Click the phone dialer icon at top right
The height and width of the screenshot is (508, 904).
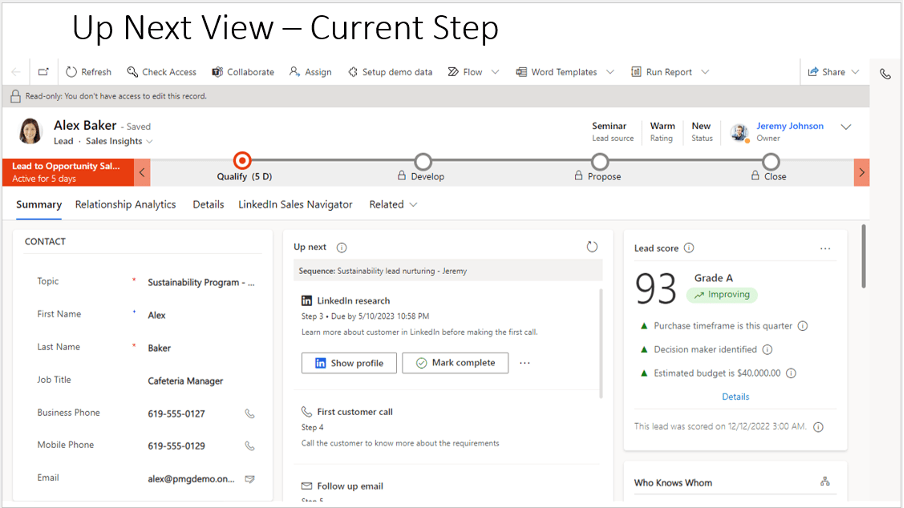pos(885,73)
